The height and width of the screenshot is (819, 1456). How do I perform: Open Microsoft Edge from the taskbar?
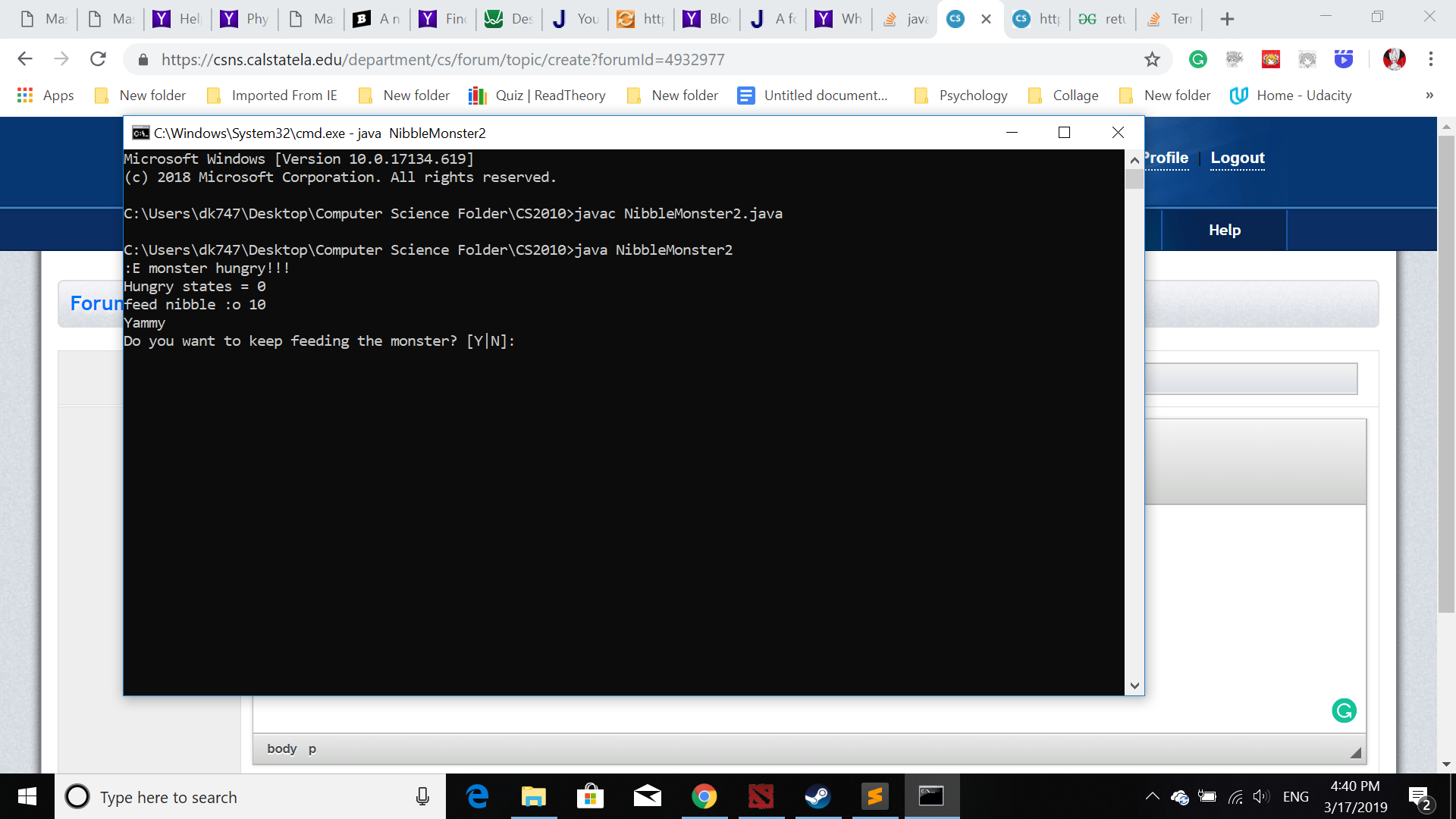[x=477, y=796]
